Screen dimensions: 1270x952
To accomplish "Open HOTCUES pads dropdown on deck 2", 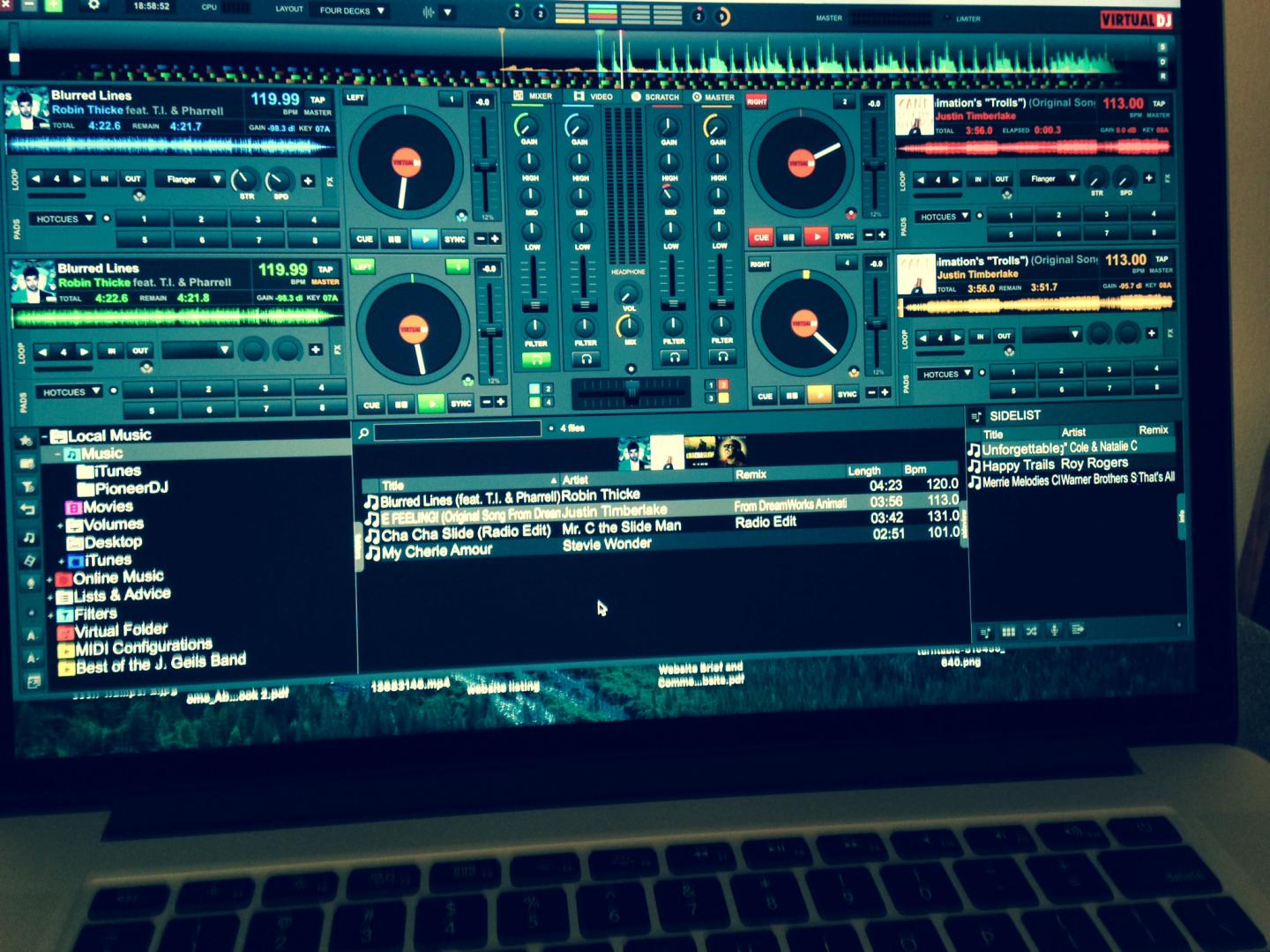I will [x=945, y=216].
